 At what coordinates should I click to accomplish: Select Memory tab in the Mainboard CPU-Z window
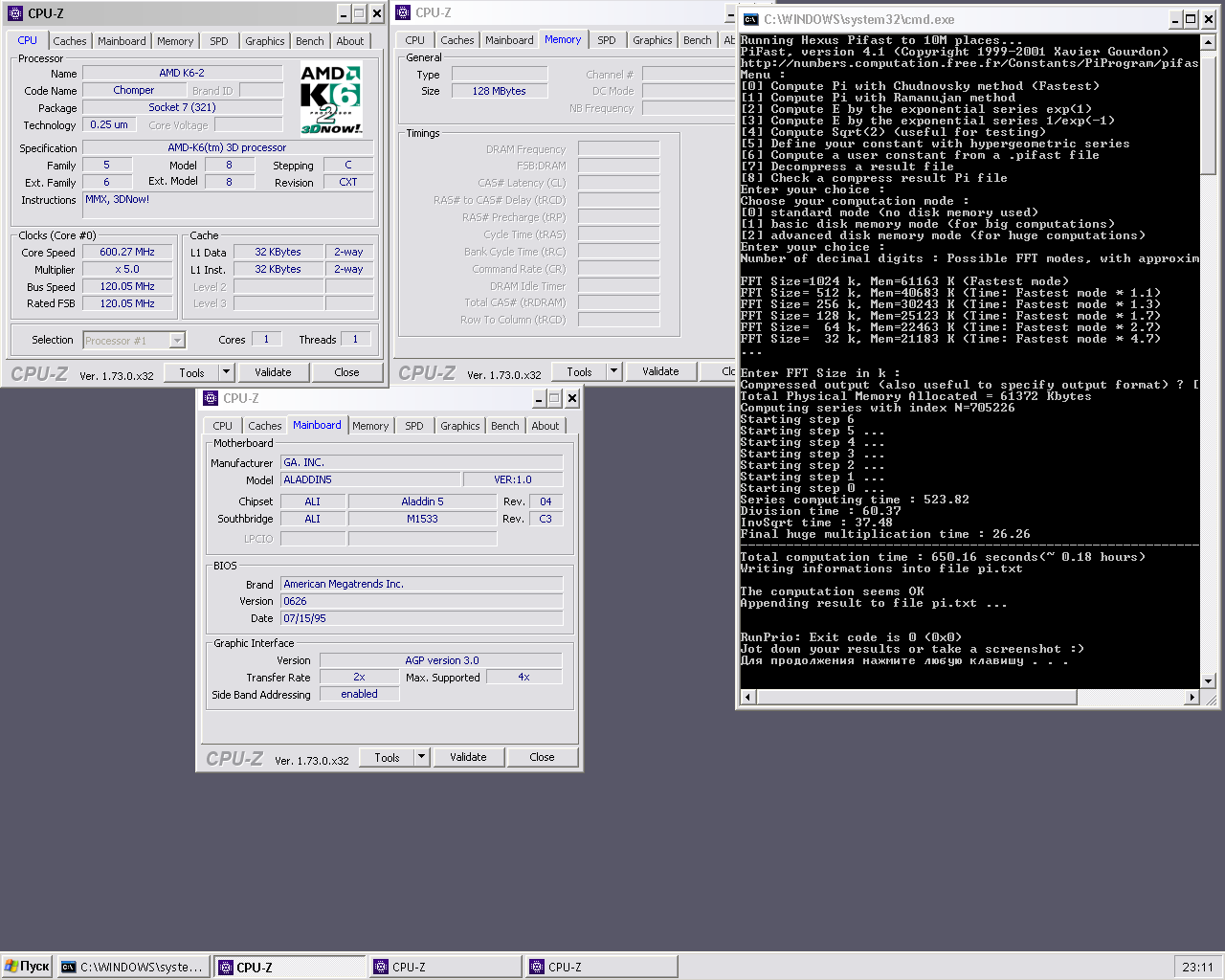370,426
